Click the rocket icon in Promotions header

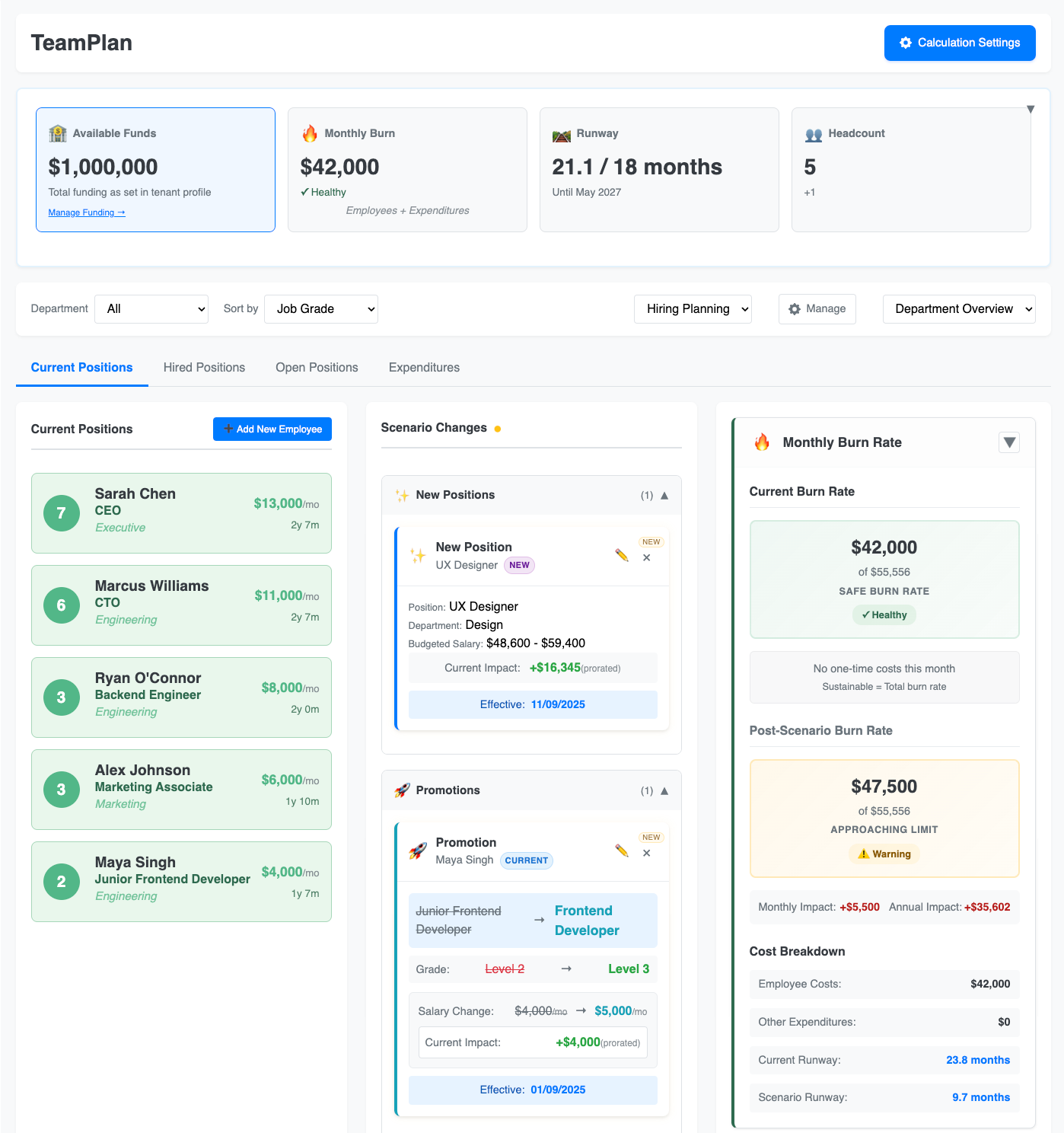tap(402, 790)
